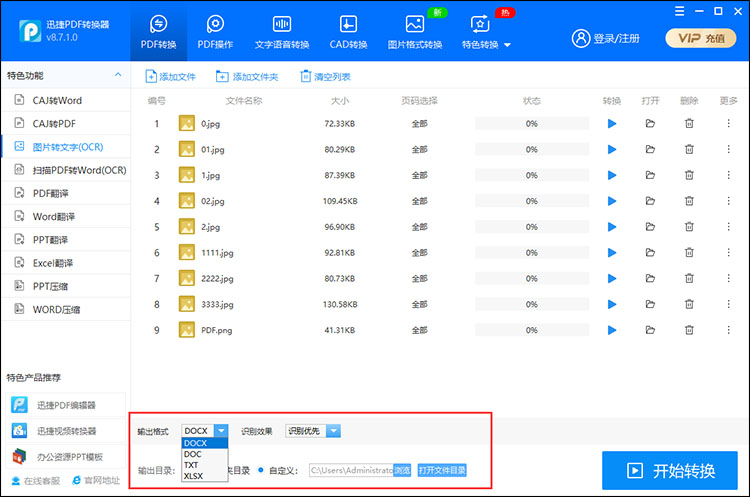Toggle the 输出格式 dropdown arrow
The height and width of the screenshot is (497, 750).
tap(221, 431)
